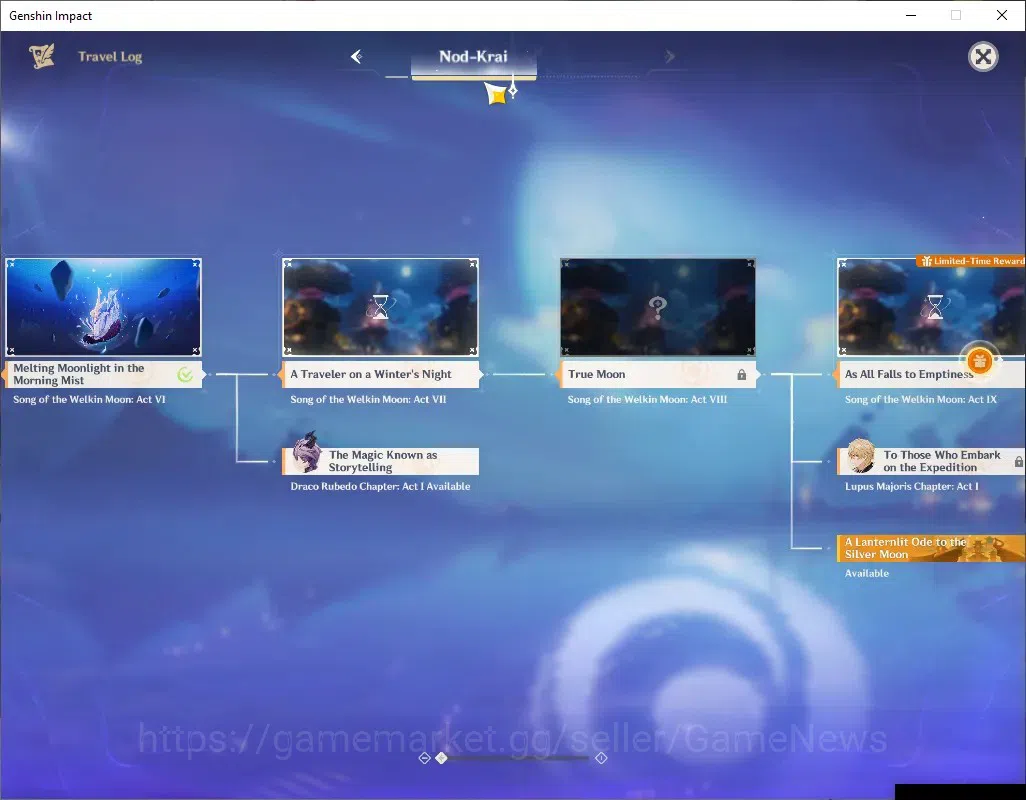
Task: Click Lupus Majoris Chapter: Act I text
Action: (911, 487)
